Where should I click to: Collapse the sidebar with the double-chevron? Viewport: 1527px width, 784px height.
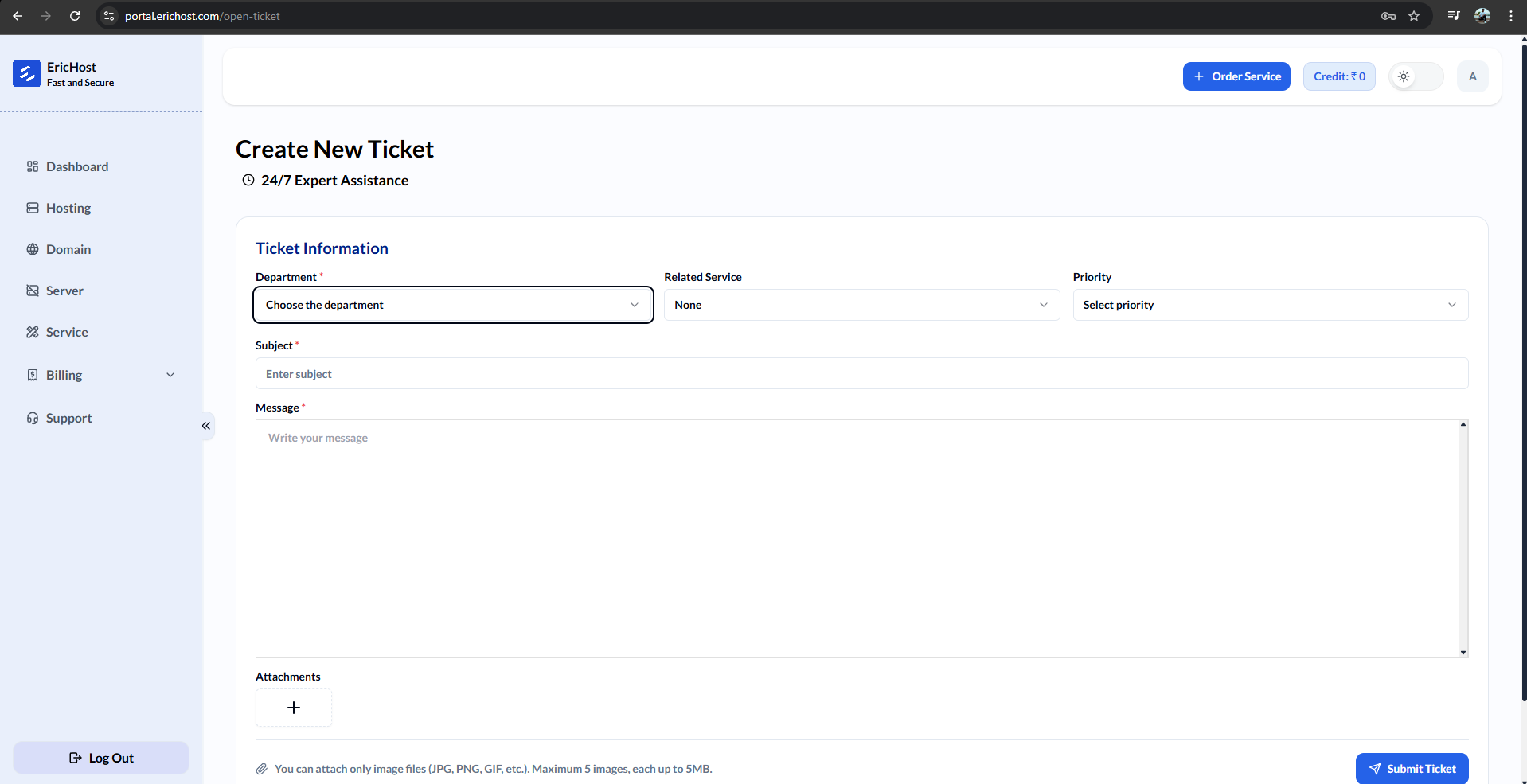[x=205, y=427]
